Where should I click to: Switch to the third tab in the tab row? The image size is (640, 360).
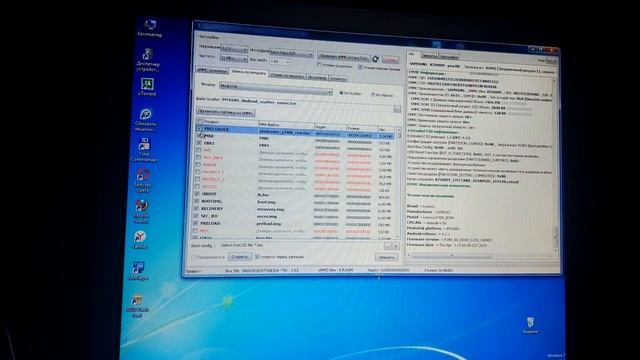(287, 76)
